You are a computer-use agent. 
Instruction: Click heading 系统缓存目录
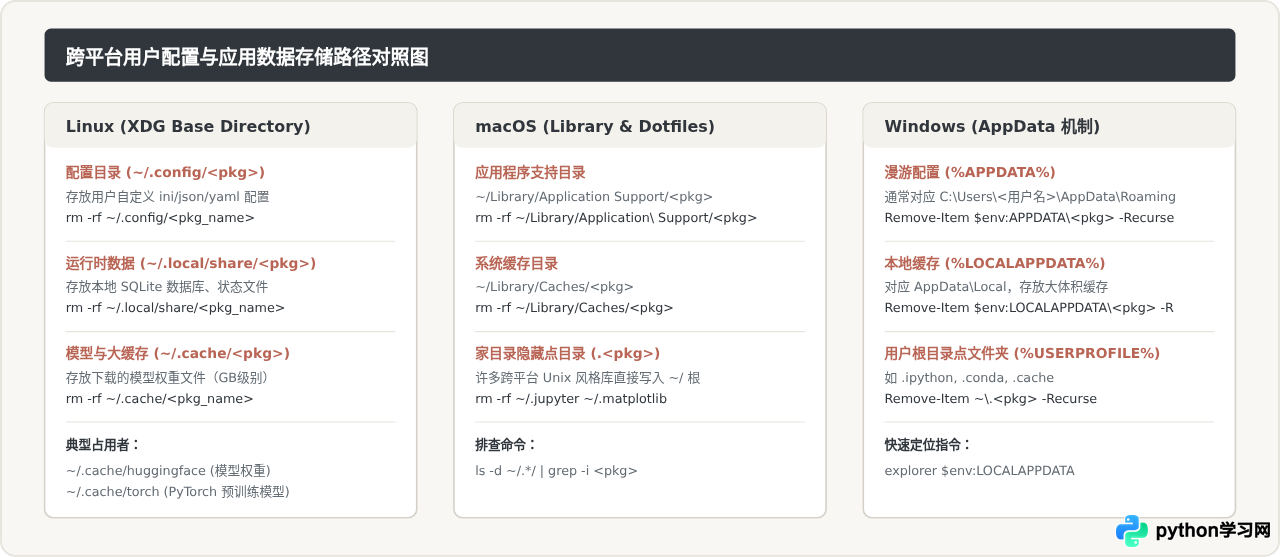coord(516,263)
